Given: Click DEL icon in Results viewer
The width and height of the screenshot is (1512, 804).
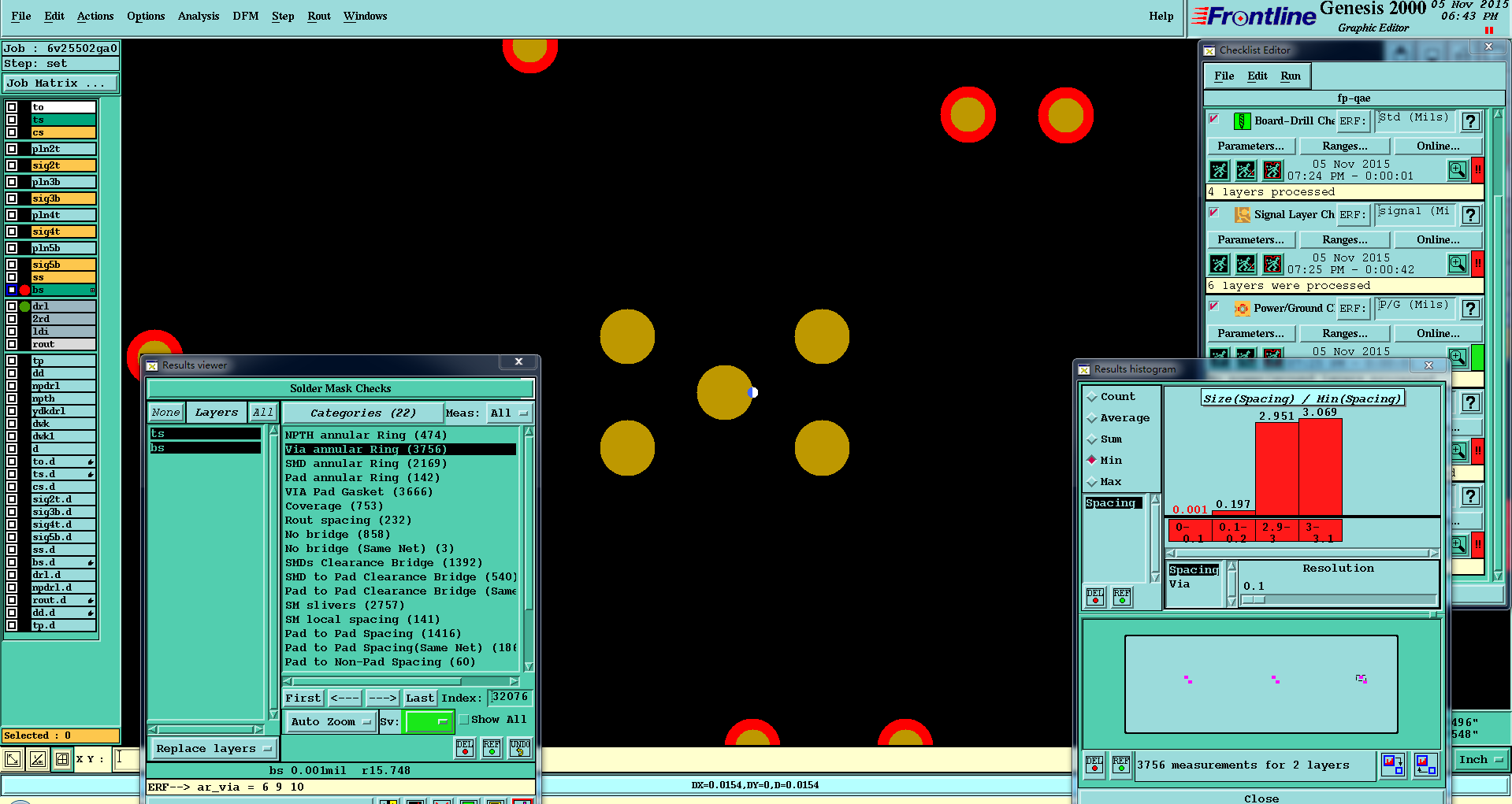Looking at the screenshot, I should coord(465,748).
